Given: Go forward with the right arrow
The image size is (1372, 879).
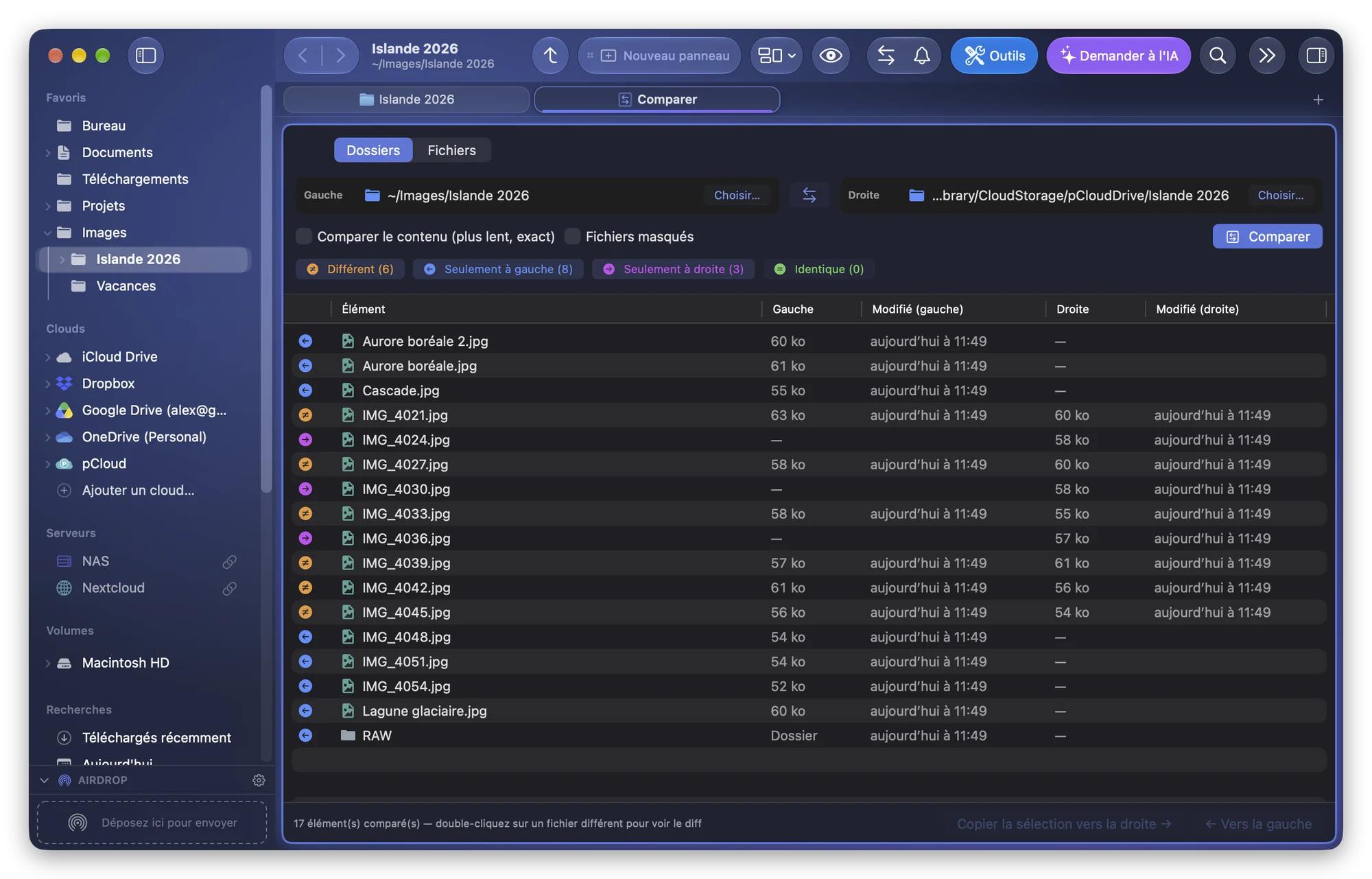Looking at the screenshot, I should pos(340,56).
